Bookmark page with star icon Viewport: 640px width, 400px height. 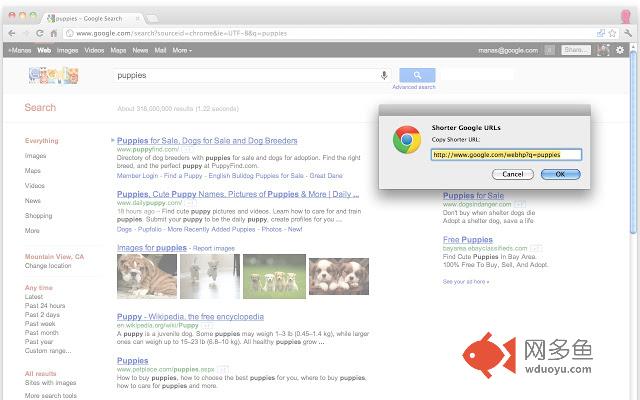click(612, 33)
